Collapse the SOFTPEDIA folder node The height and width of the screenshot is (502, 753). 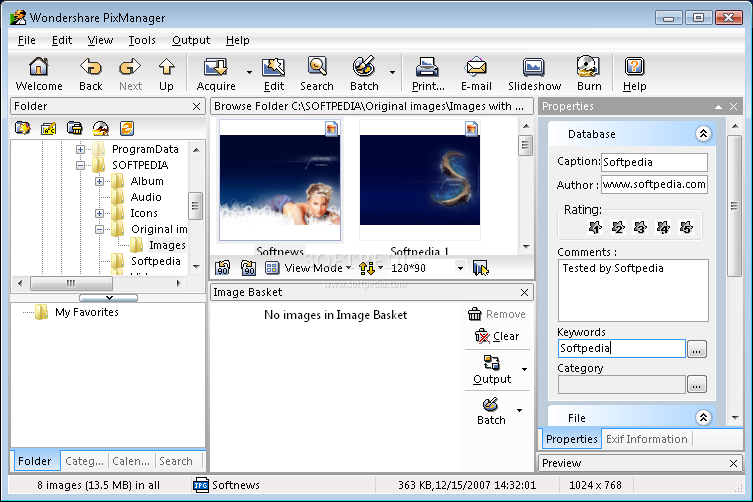click(x=80, y=165)
